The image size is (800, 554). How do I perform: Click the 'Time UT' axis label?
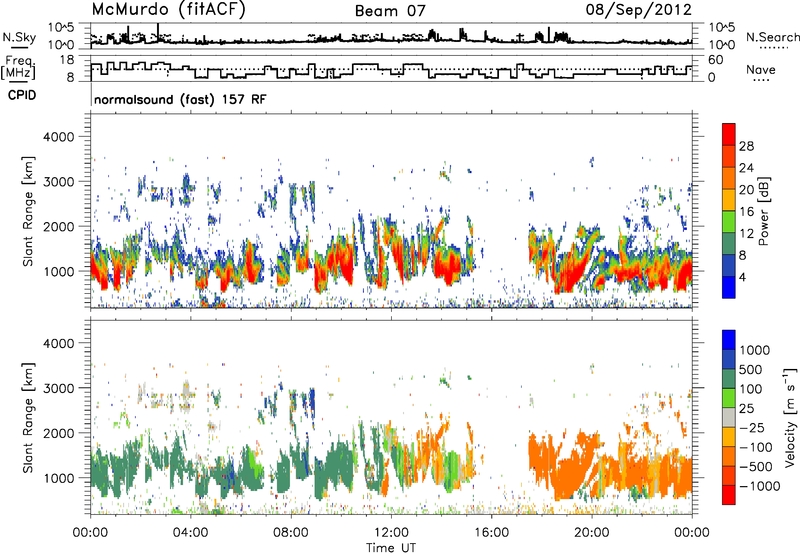[x=391, y=548]
